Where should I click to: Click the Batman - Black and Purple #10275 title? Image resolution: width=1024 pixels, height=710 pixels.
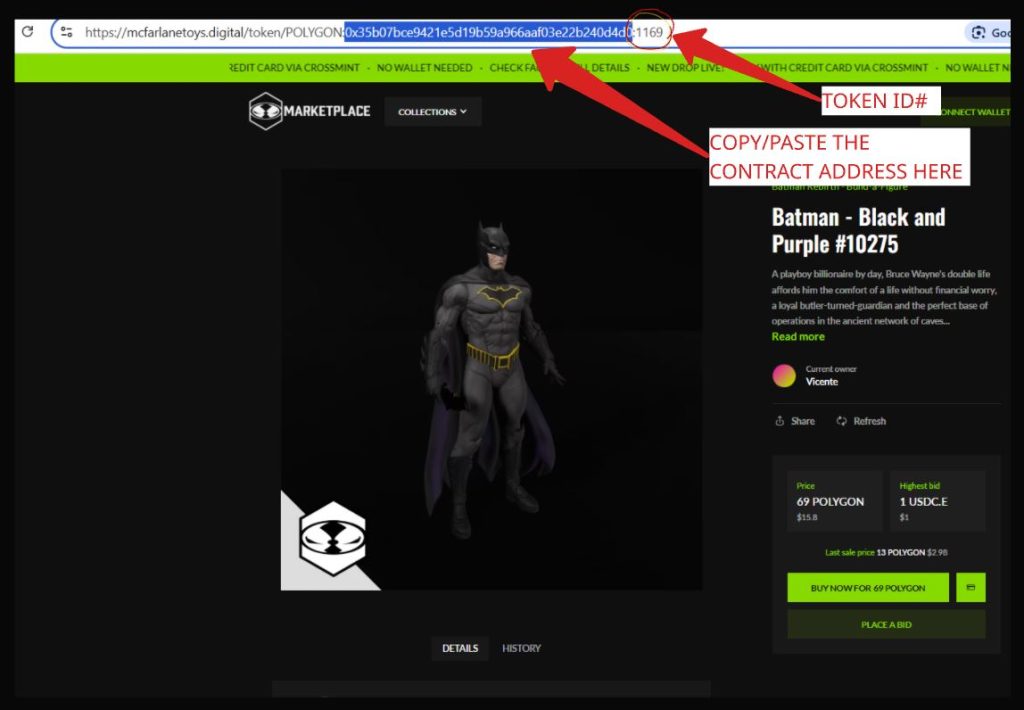pos(858,231)
